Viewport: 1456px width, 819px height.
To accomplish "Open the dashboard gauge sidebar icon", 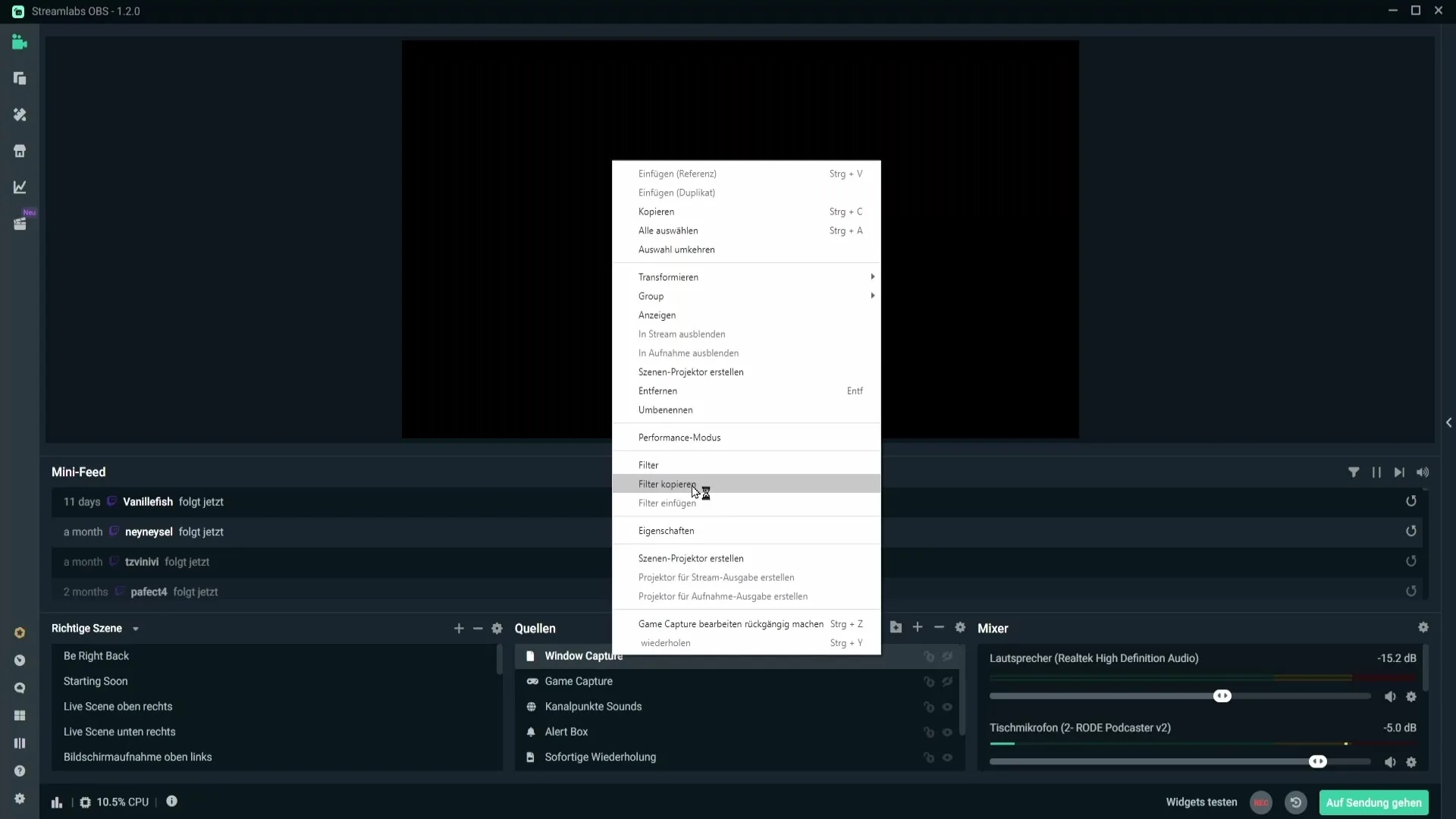I will (x=20, y=661).
